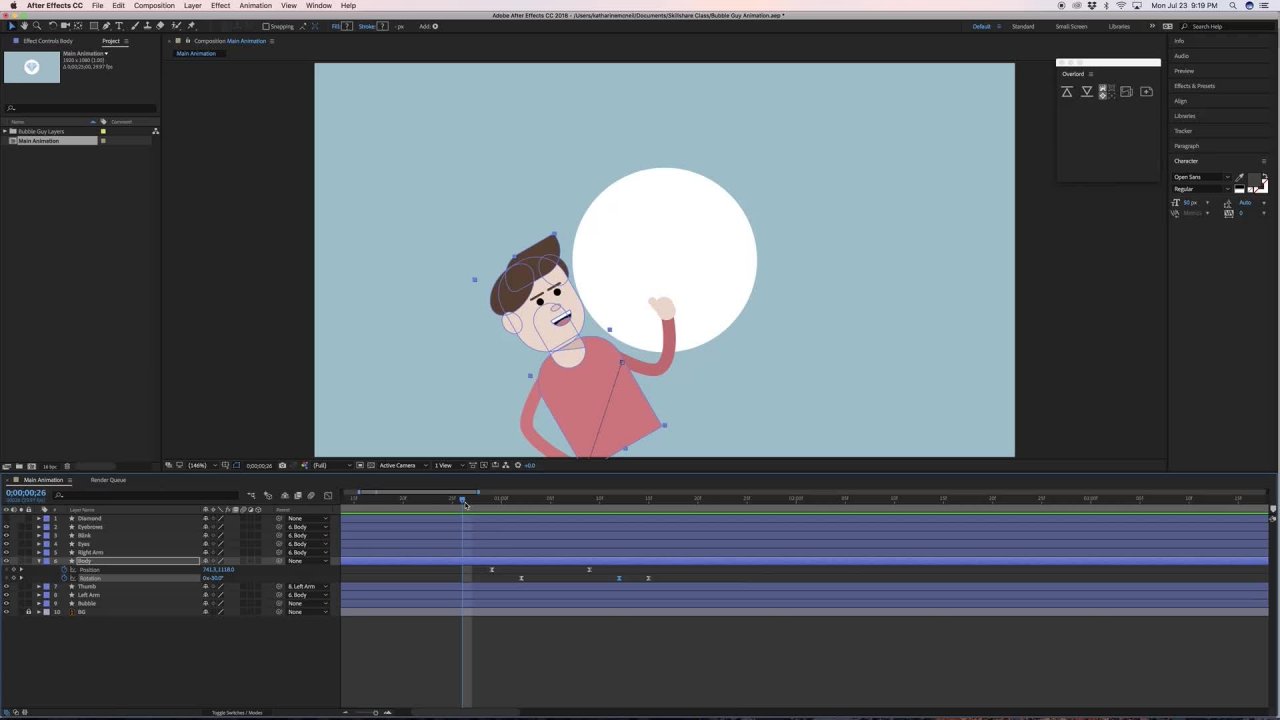Screen dimensions: 1280x720
Task: Open the Composition menu
Action: pyautogui.click(x=154, y=6)
